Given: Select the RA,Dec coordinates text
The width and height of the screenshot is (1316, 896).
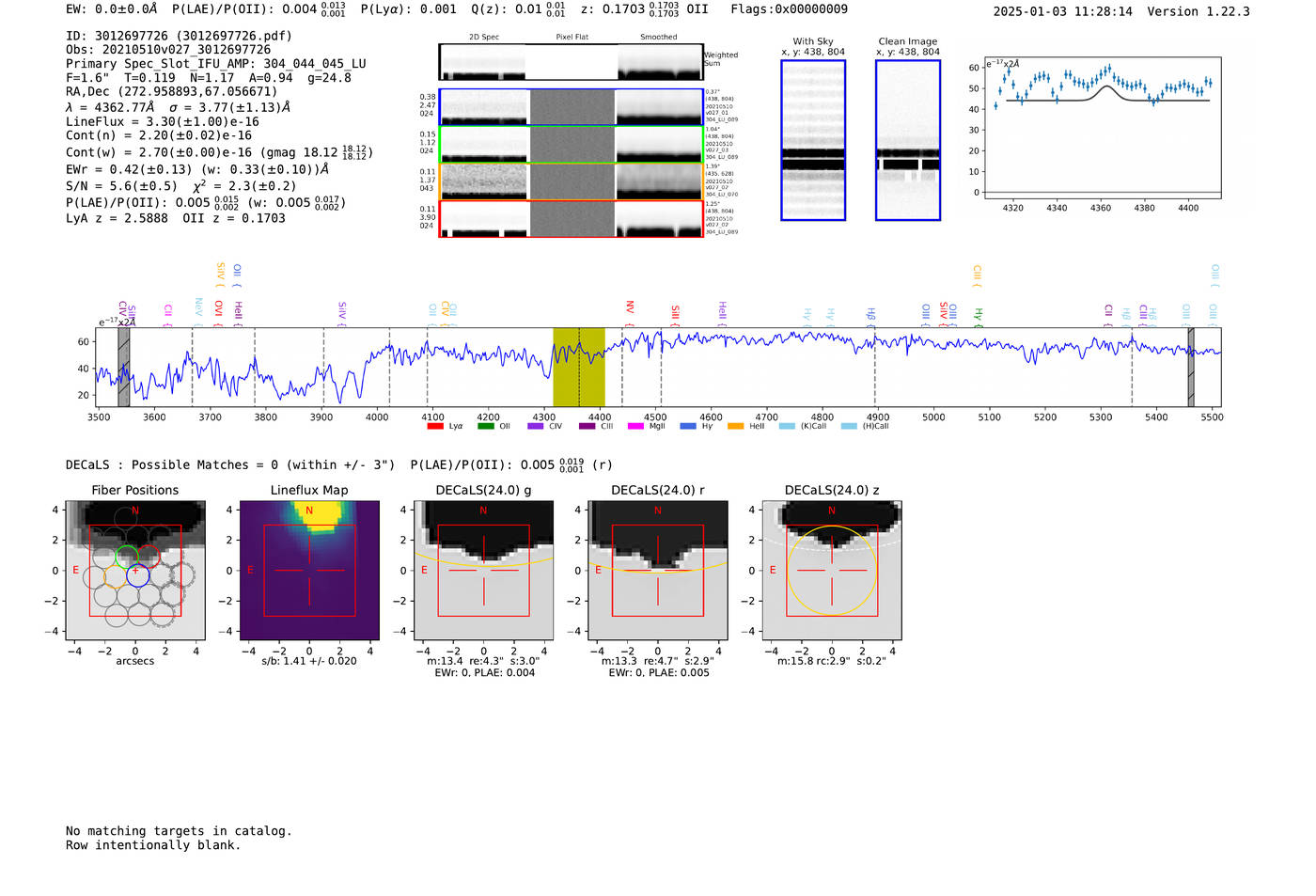Looking at the screenshot, I should (x=172, y=92).
